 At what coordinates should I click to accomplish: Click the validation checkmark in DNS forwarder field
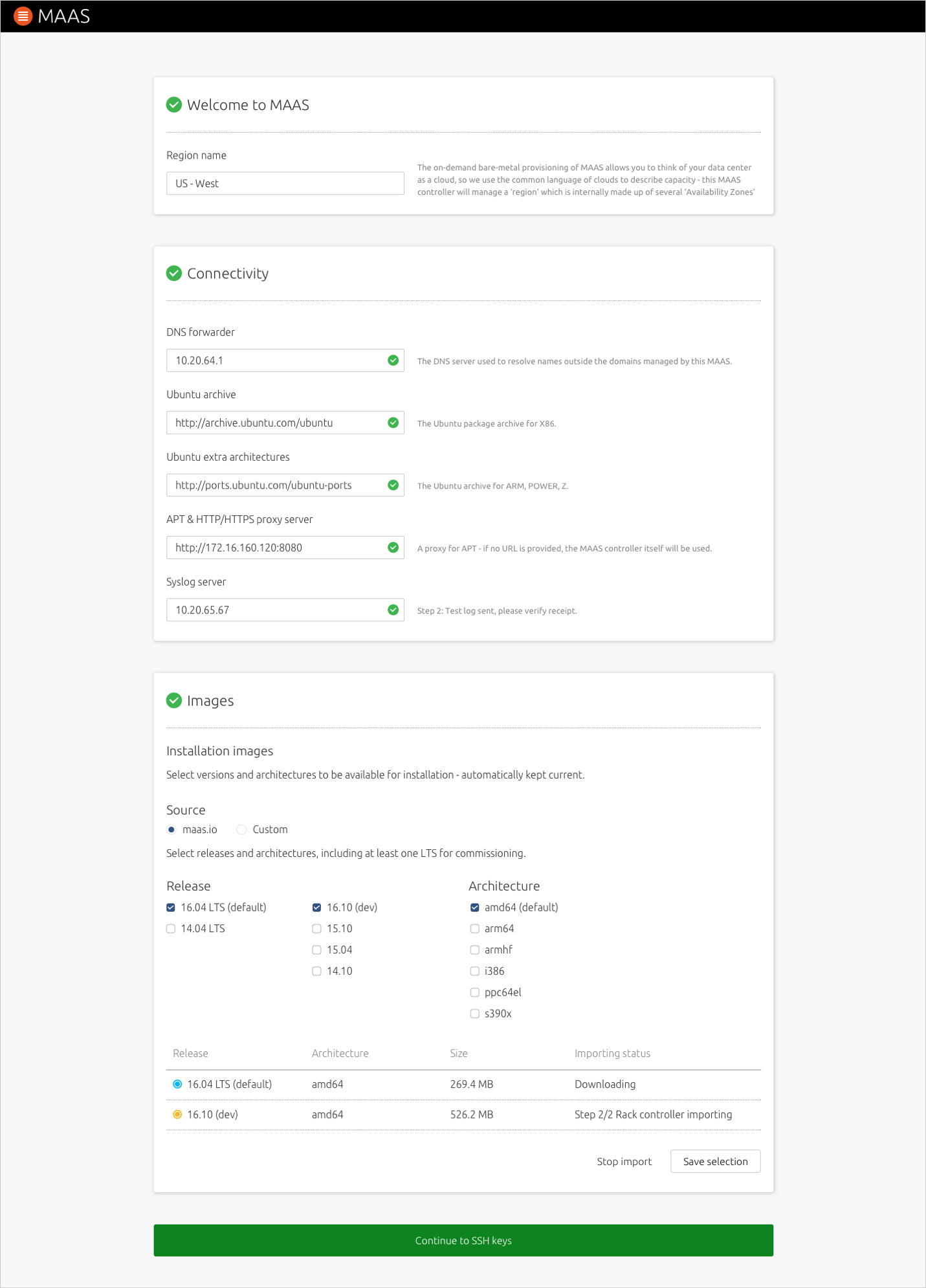click(393, 361)
